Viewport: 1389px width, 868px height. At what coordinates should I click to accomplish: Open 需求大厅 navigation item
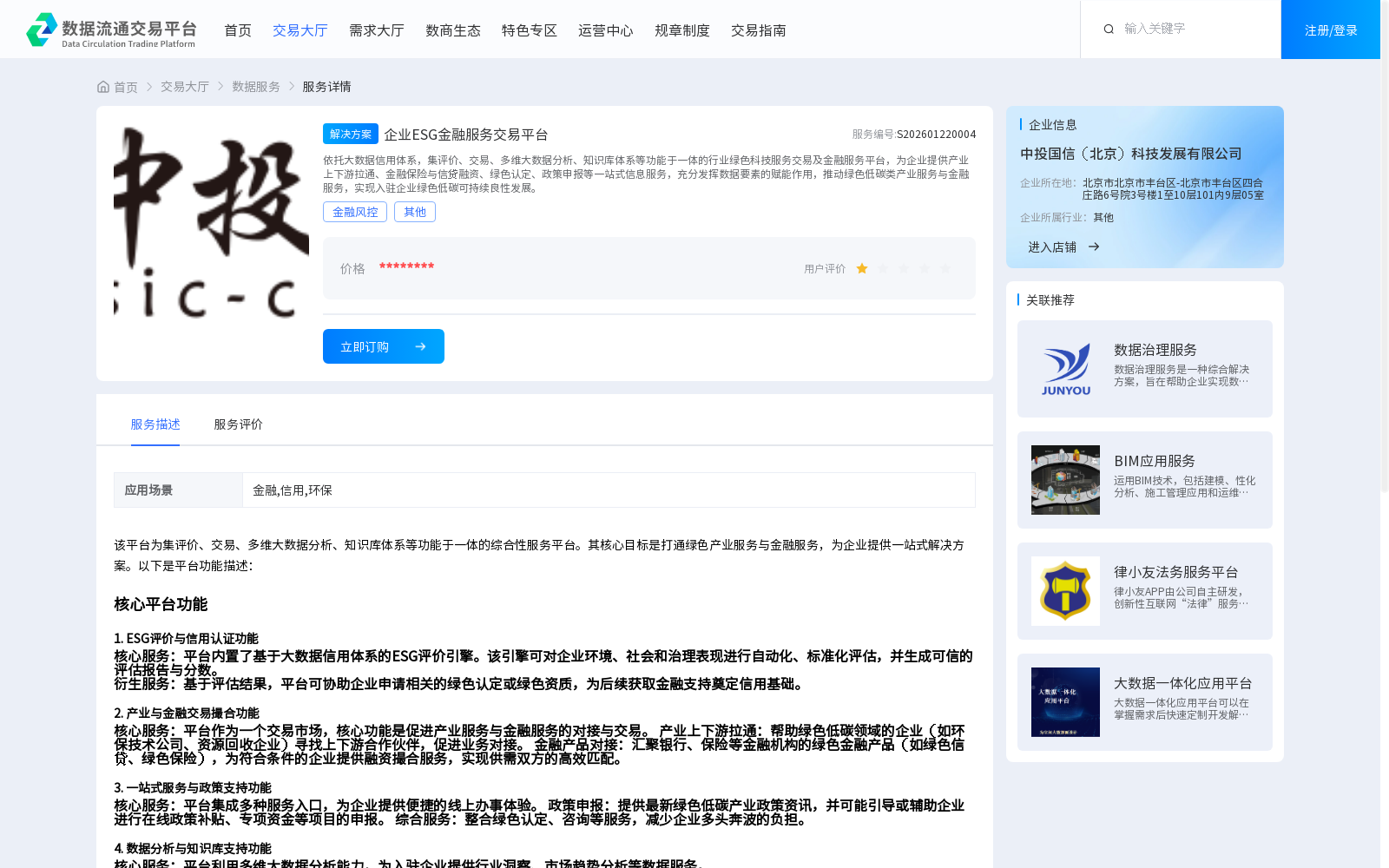click(377, 30)
